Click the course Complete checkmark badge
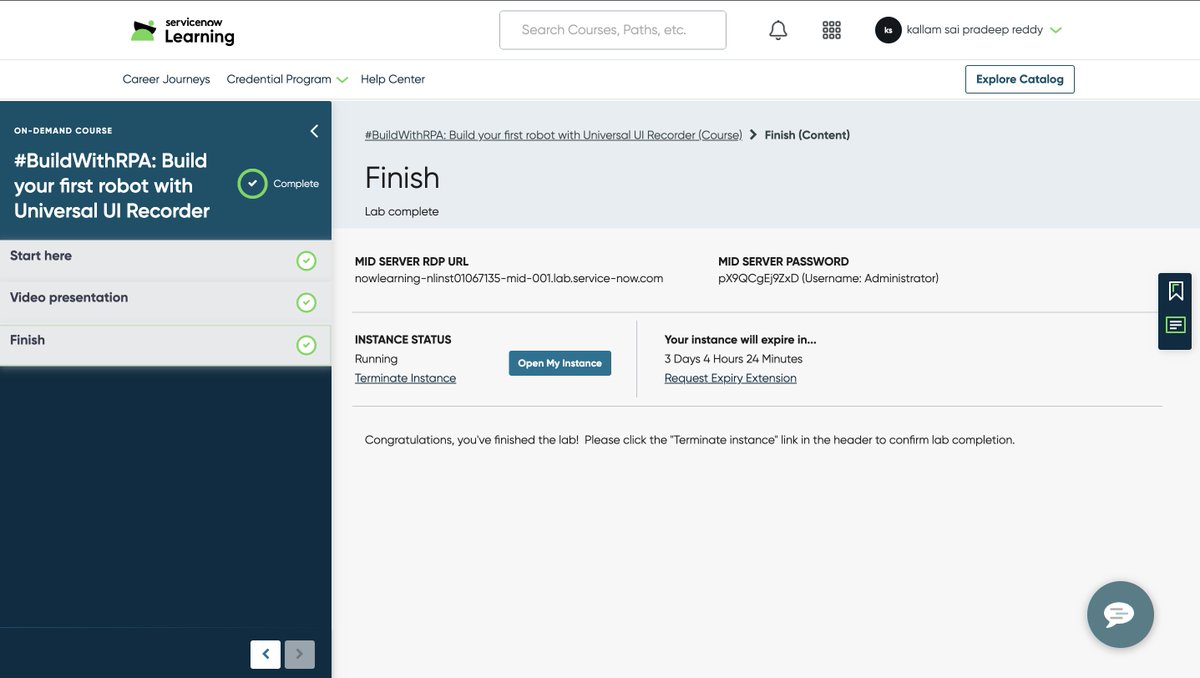Viewport: 1200px width, 678px height. (x=253, y=183)
